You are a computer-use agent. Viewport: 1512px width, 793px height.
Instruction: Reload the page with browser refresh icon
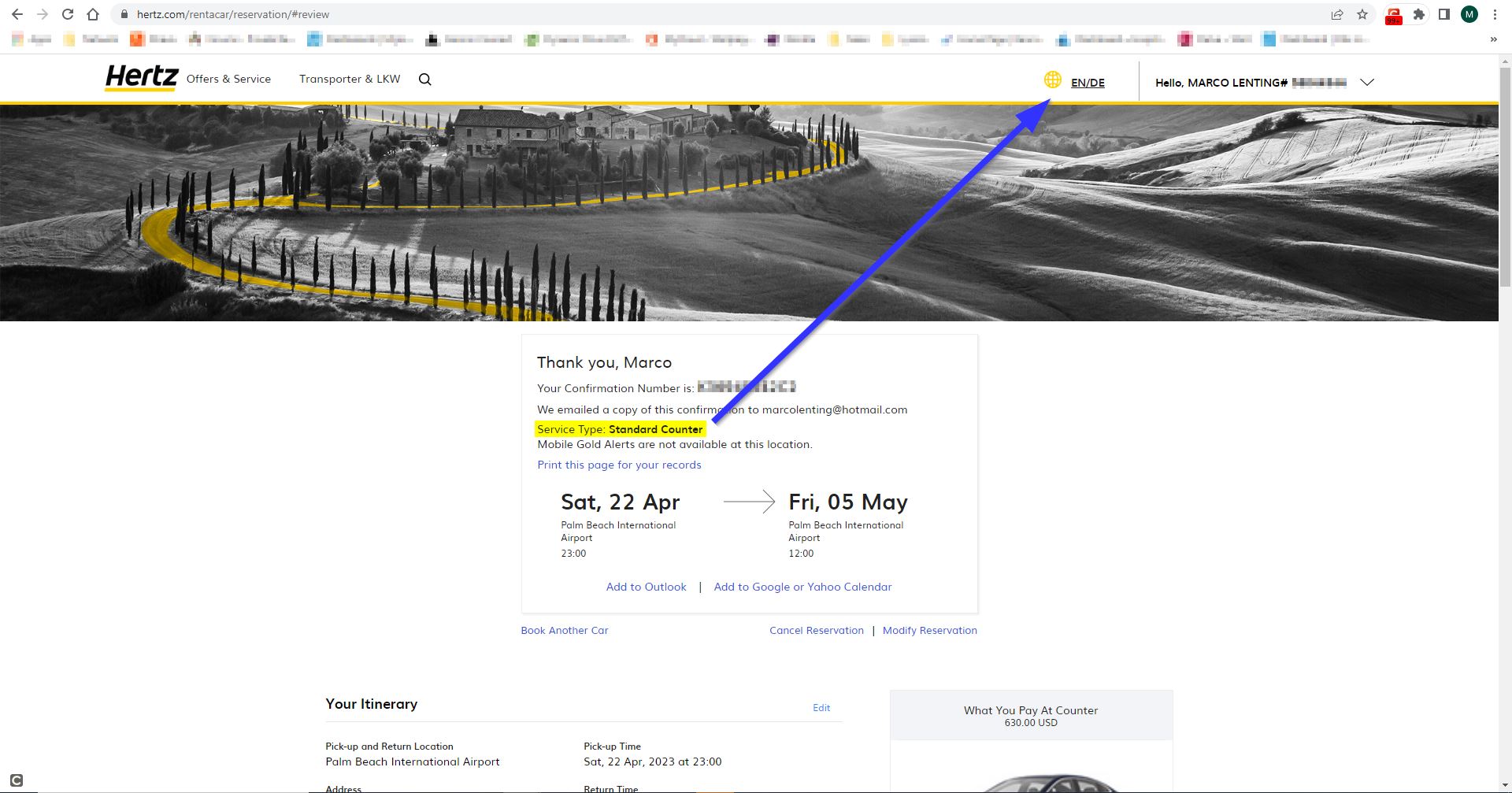coord(68,14)
